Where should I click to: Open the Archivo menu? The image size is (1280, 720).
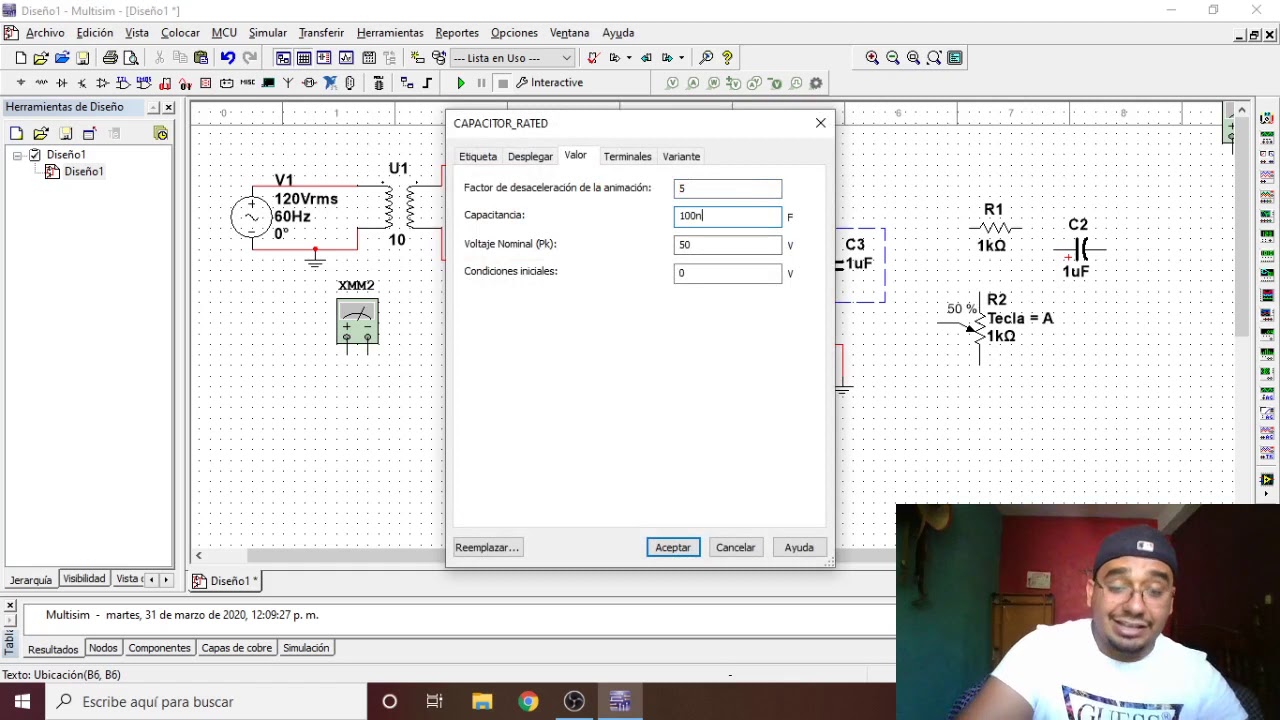45,33
